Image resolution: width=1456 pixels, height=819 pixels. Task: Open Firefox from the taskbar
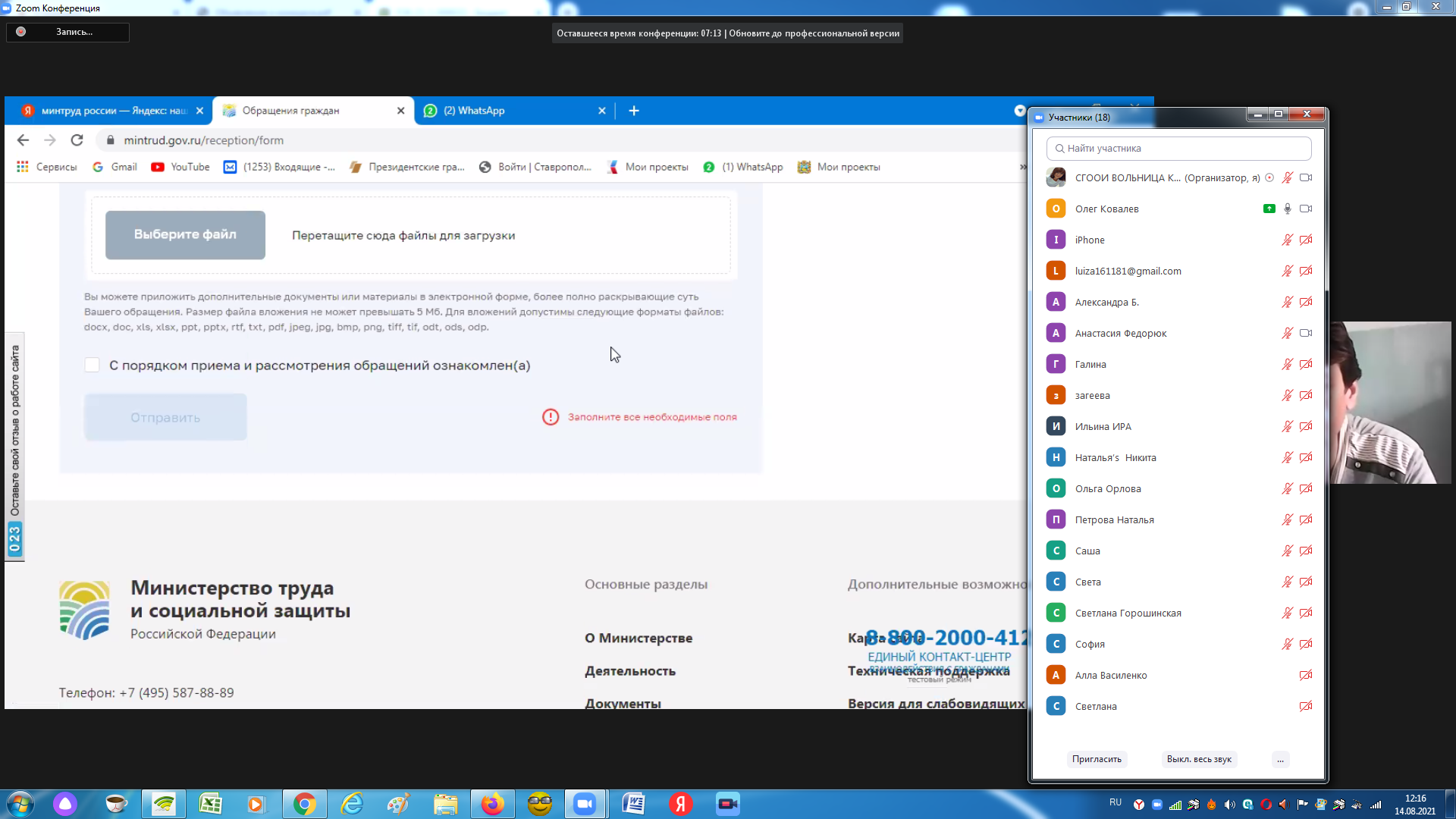tap(493, 804)
